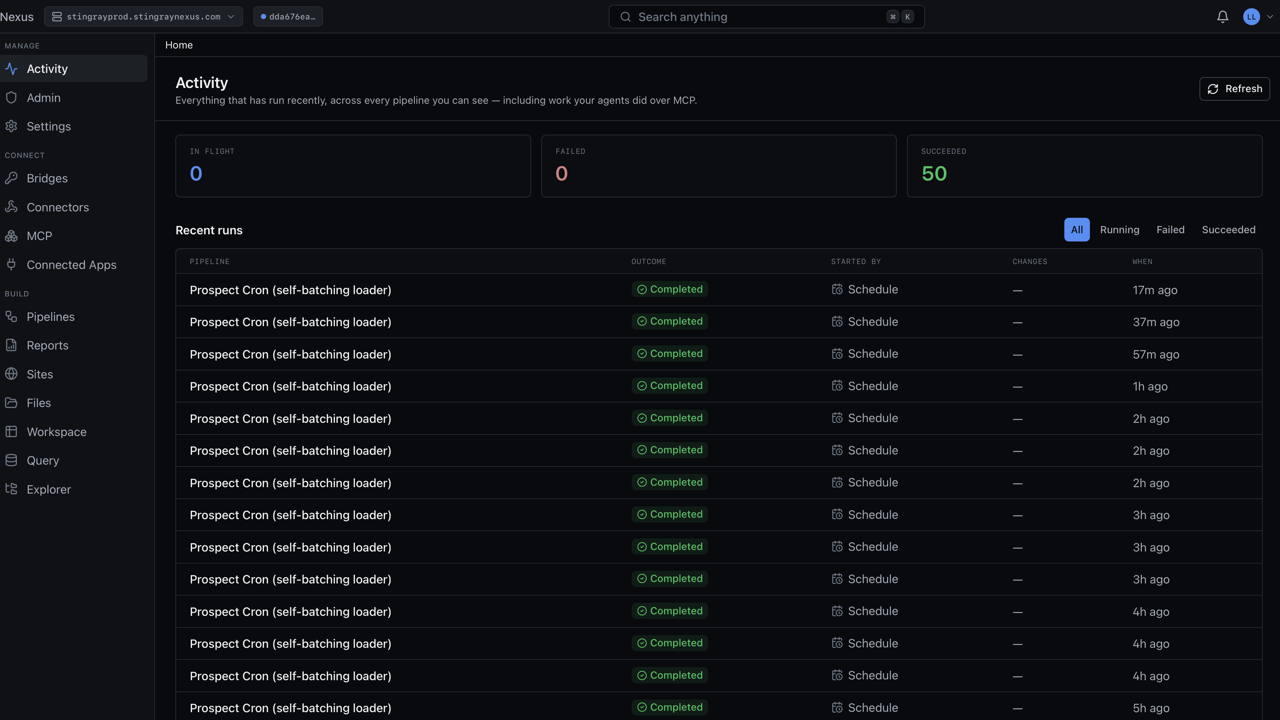Click the Nexus logo text
Screen dimensions: 1280x720
point(17,17)
